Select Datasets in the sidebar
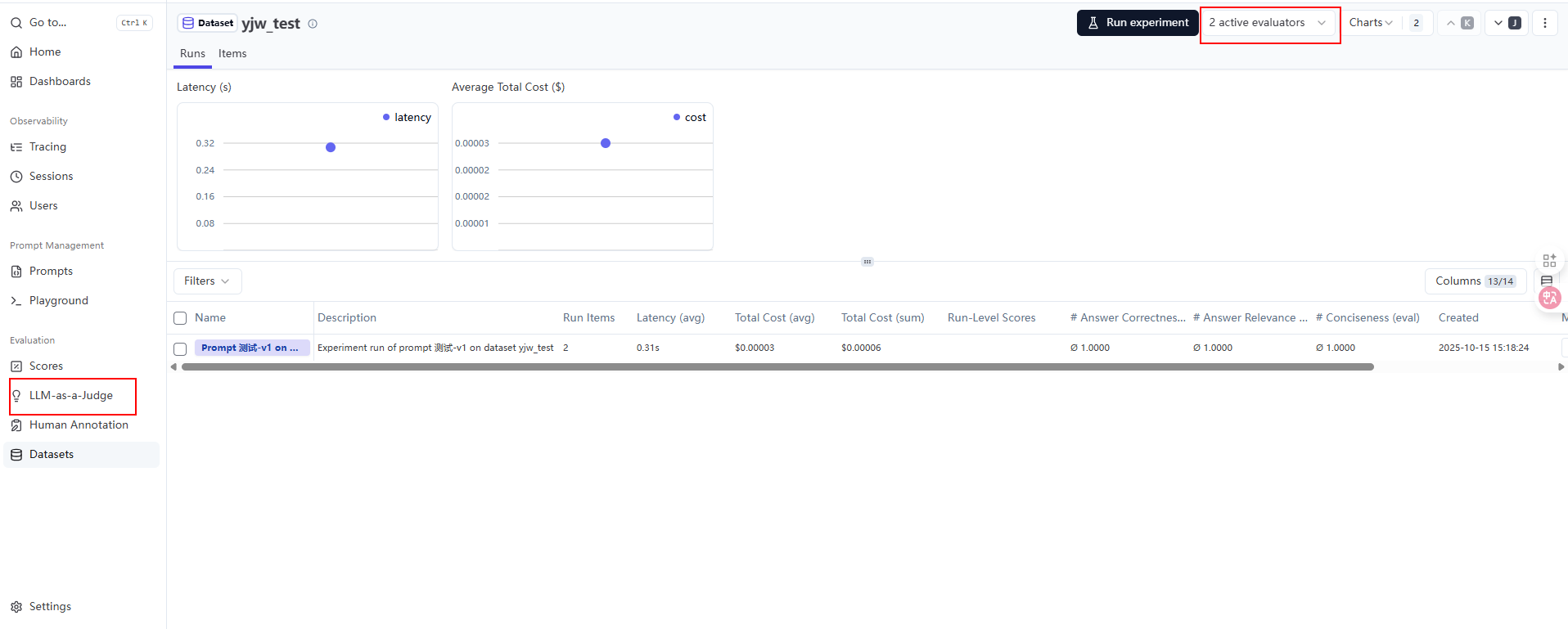 click(x=81, y=455)
